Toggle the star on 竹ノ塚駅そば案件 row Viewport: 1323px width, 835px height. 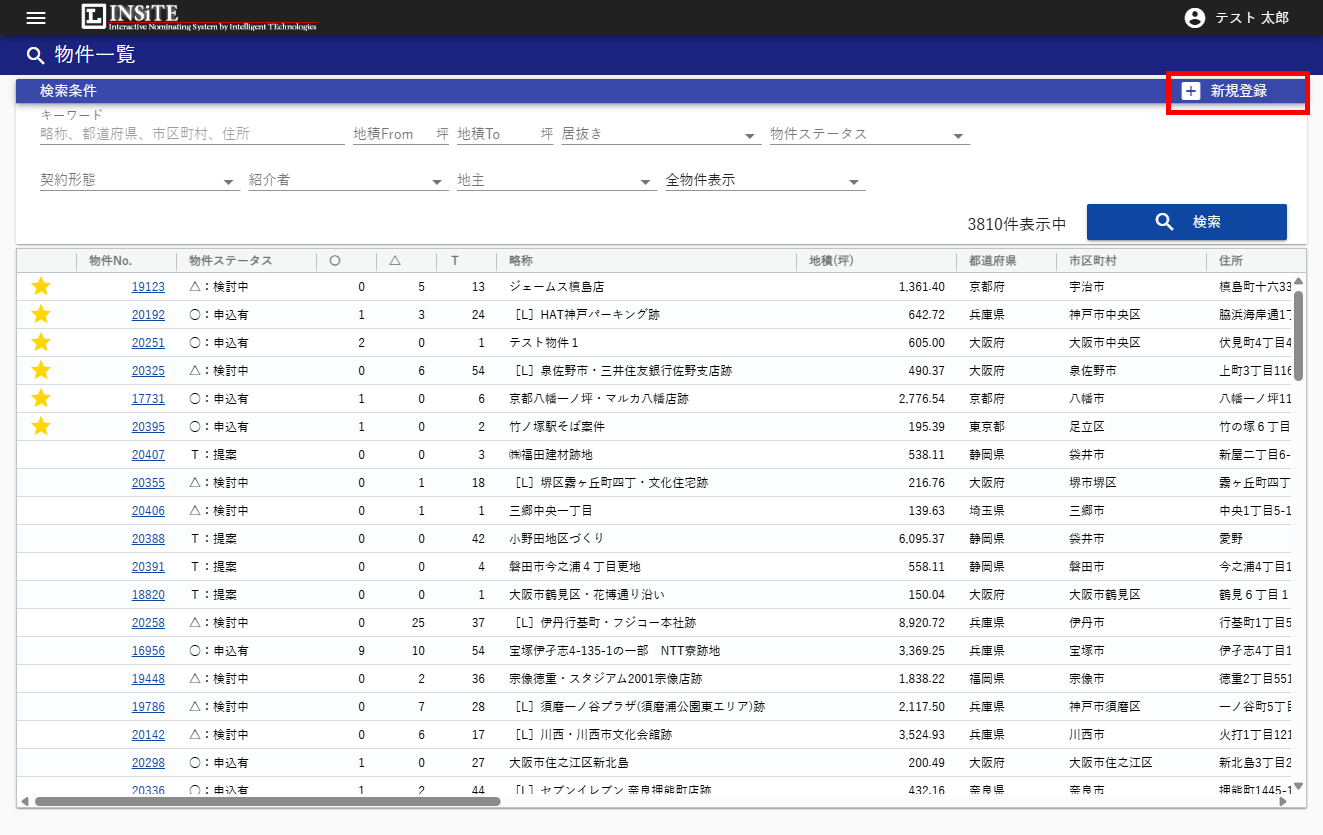click(x=41, y=426)
